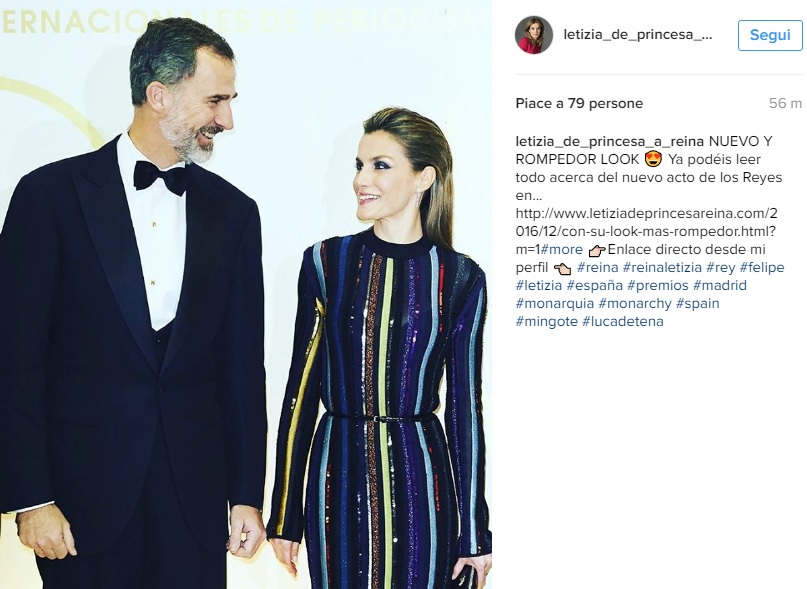Open the #monarchy hashtag

point(635,304)
